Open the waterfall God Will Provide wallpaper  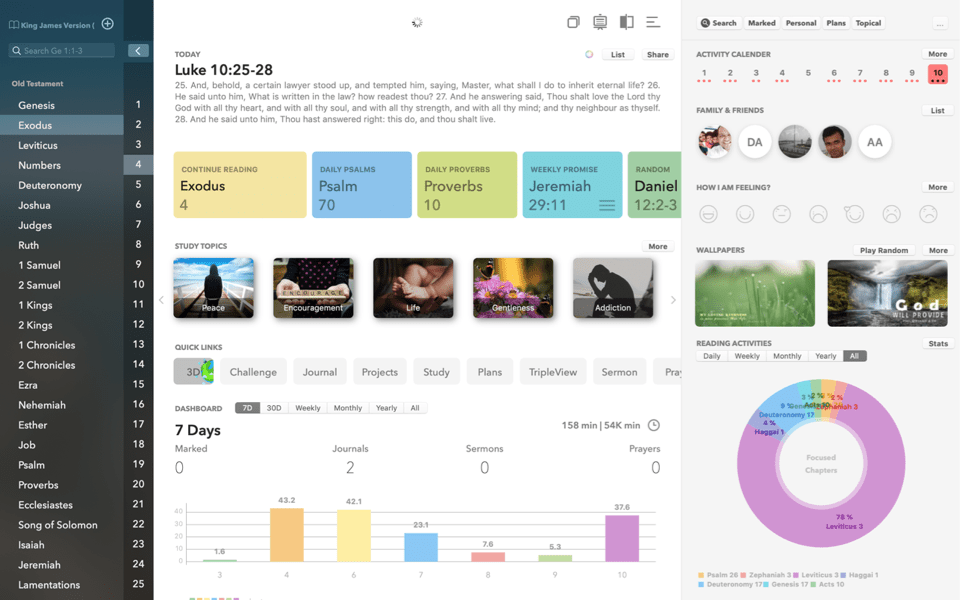pos(887,293)
